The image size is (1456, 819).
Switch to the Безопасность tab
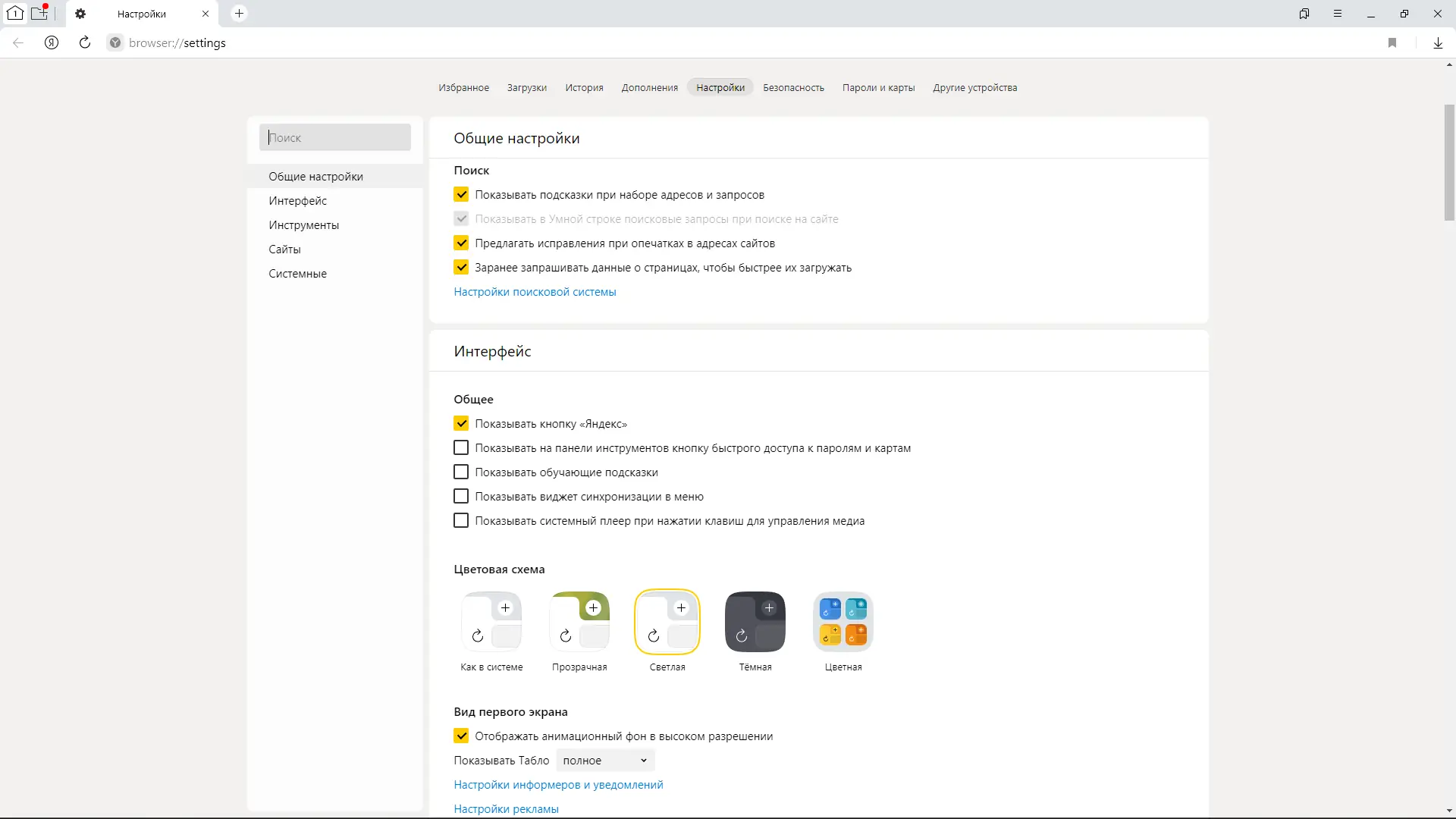tap(793, 88)
